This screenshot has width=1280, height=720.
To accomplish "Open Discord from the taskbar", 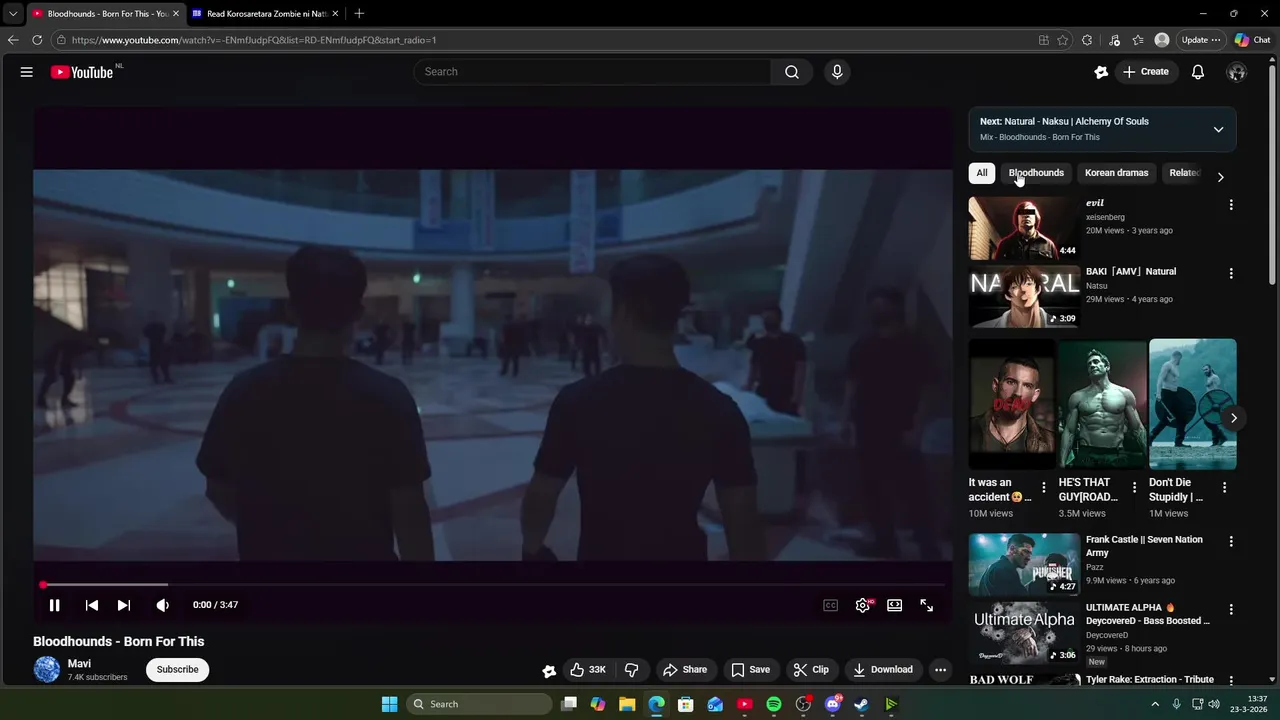I will pos(832,704).
